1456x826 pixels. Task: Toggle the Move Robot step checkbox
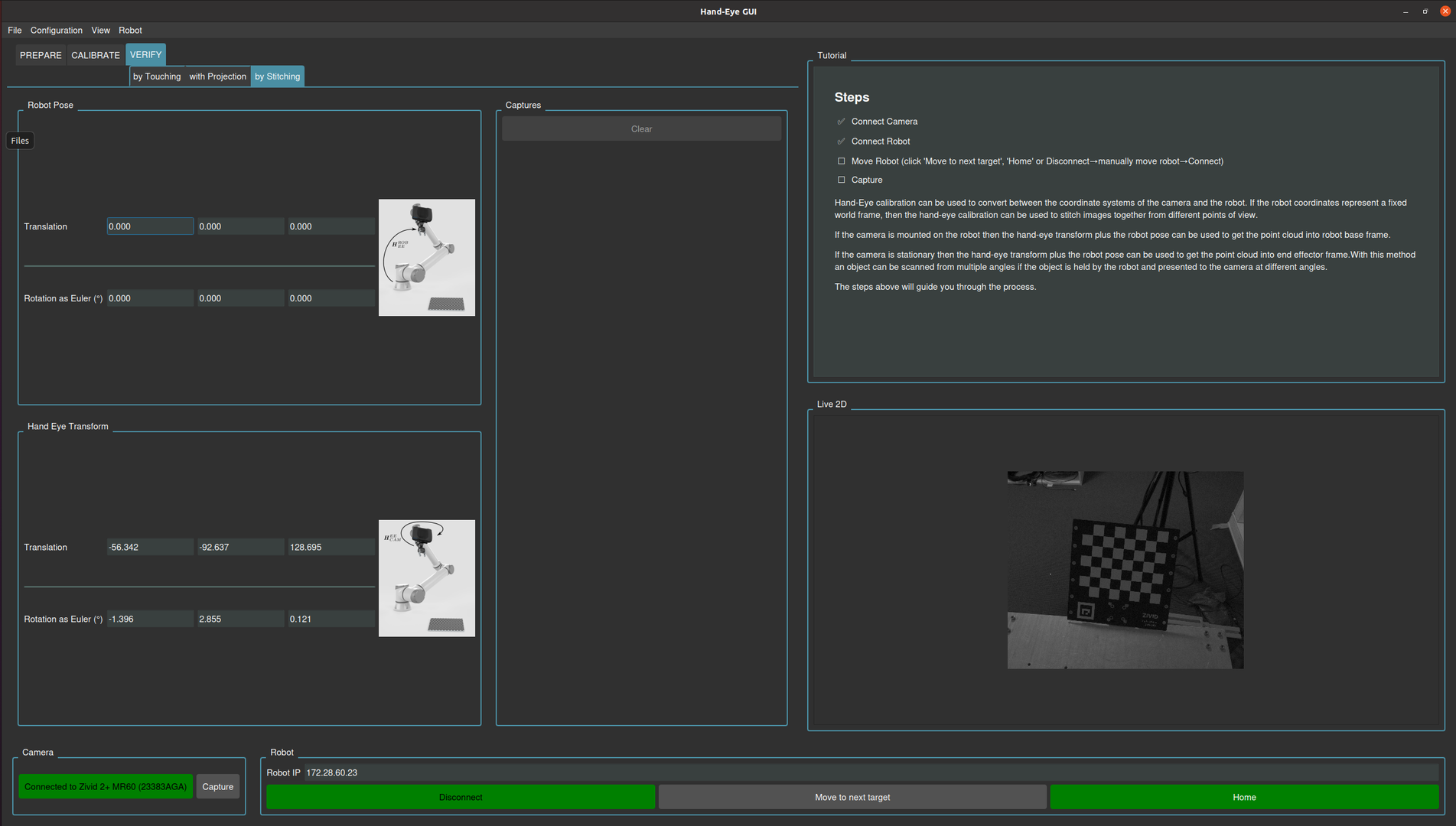pyautogui.click(x=842, y=161)
